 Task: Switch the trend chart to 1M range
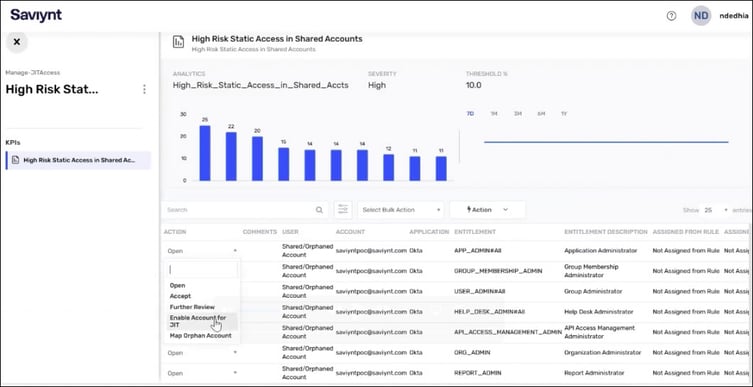tap(494, 114)
